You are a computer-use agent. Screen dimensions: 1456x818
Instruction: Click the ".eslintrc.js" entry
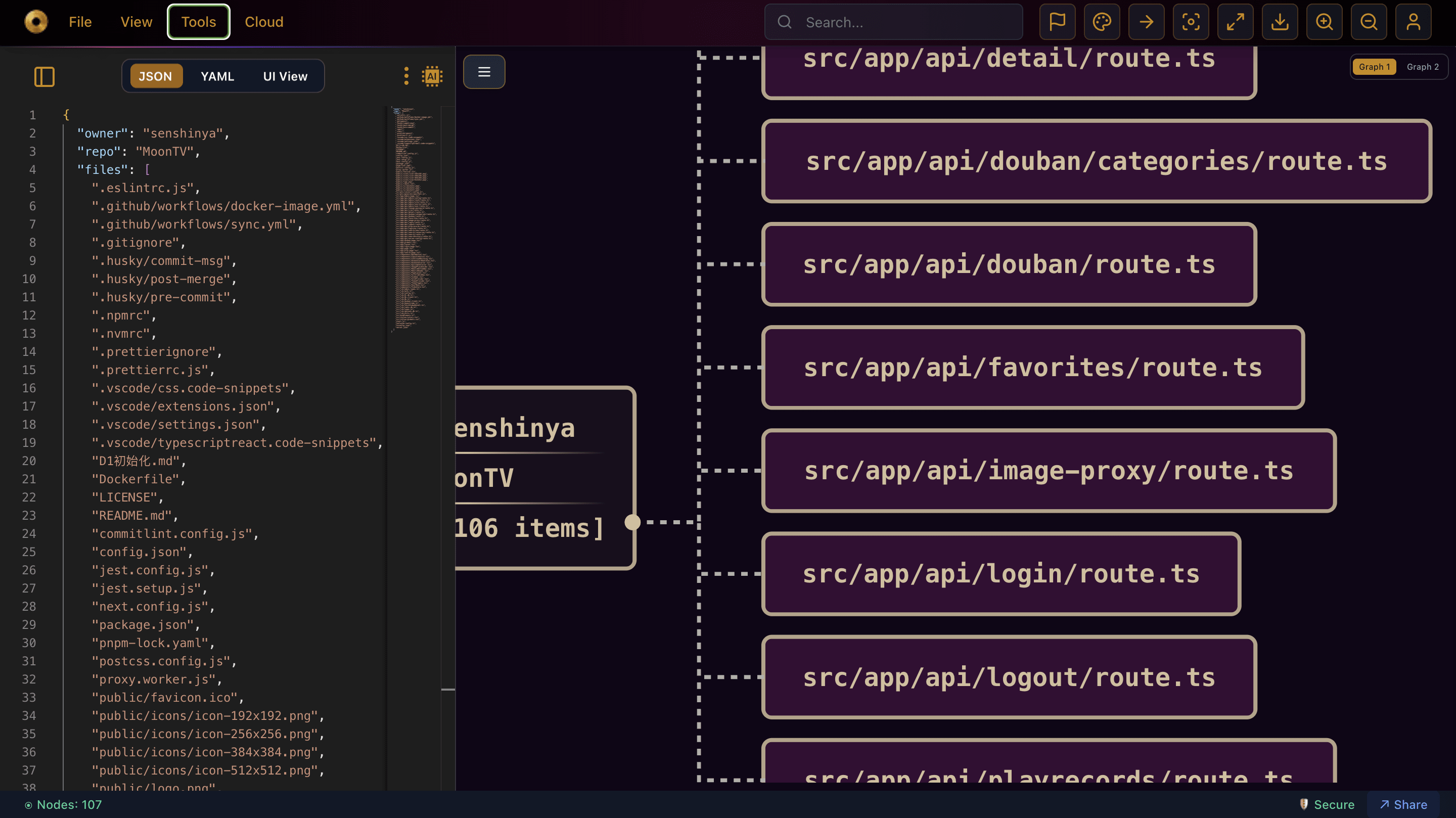pyautogui.click(x=146, y=188)
